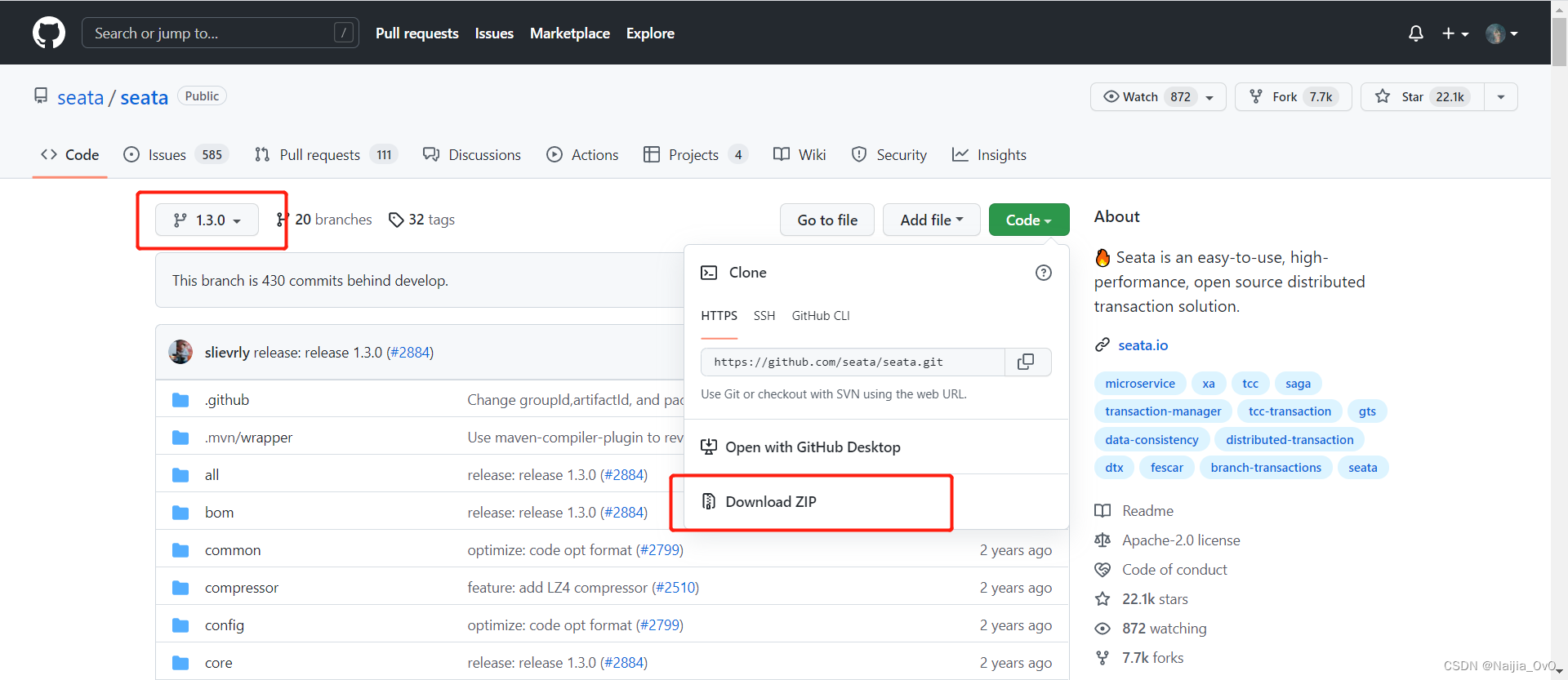Open the slievrly author link

227,353
